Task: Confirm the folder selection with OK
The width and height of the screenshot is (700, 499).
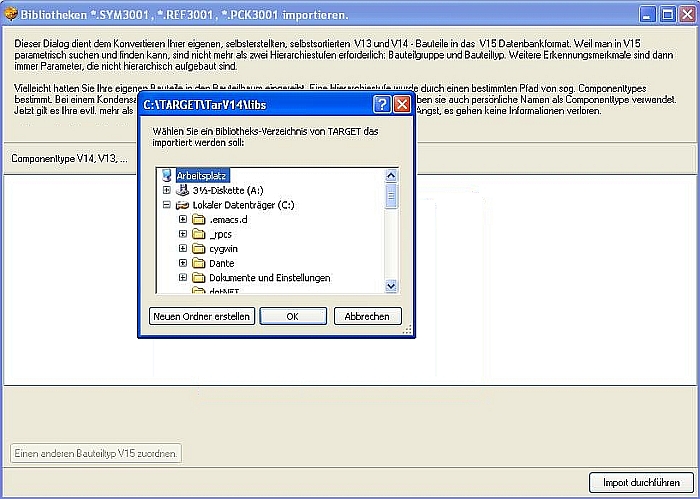Action: point(292,316)
